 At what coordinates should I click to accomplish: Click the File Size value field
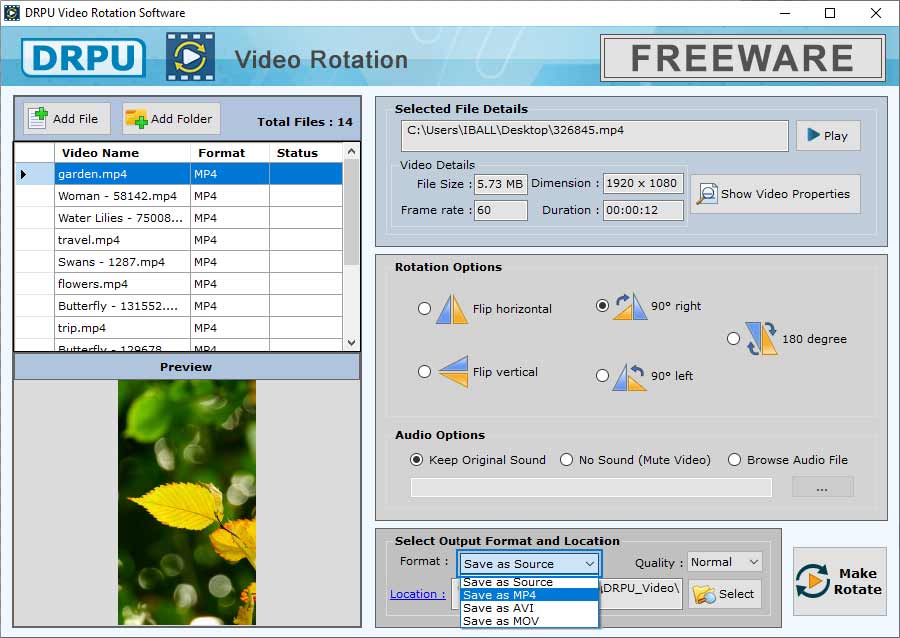[501, 184]
